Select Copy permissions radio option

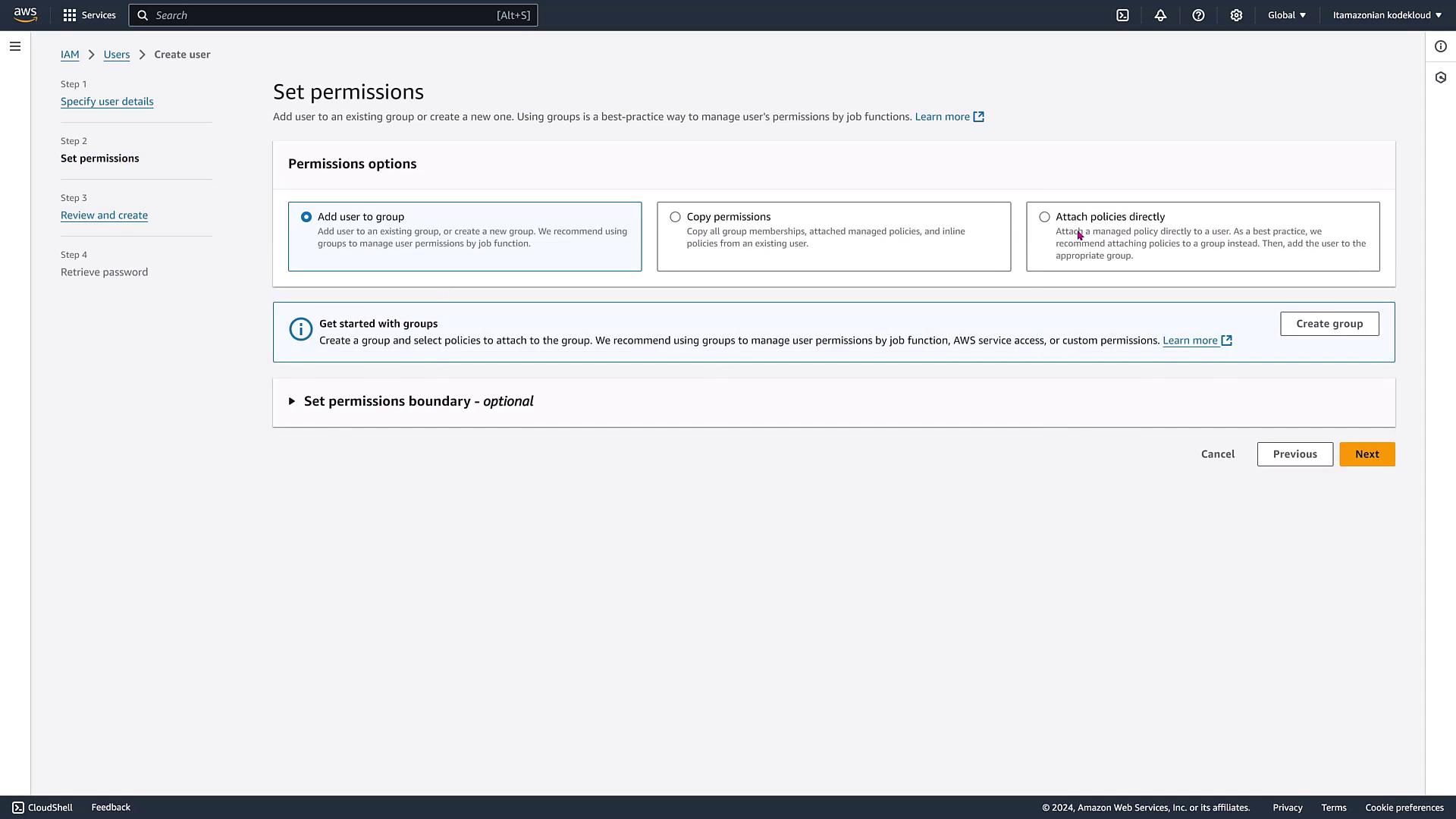tap(675, 217)
